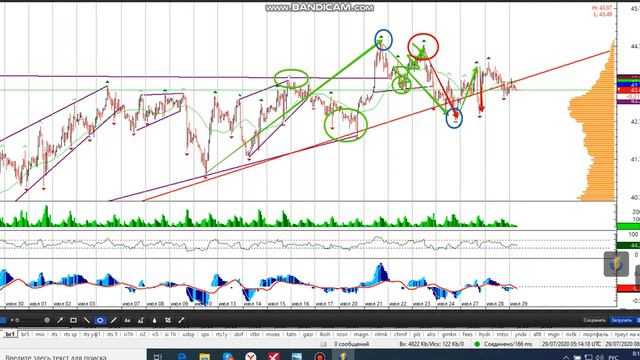Switch to the br1 chart tab
Viewport: 640px width, 360px height.
[10, 334]
